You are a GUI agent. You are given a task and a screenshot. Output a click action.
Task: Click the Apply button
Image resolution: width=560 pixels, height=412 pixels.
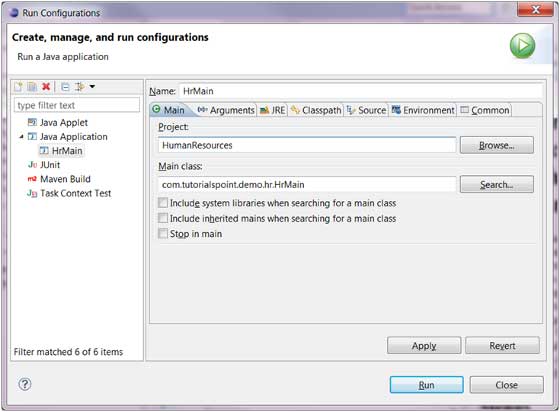(424, 345)
